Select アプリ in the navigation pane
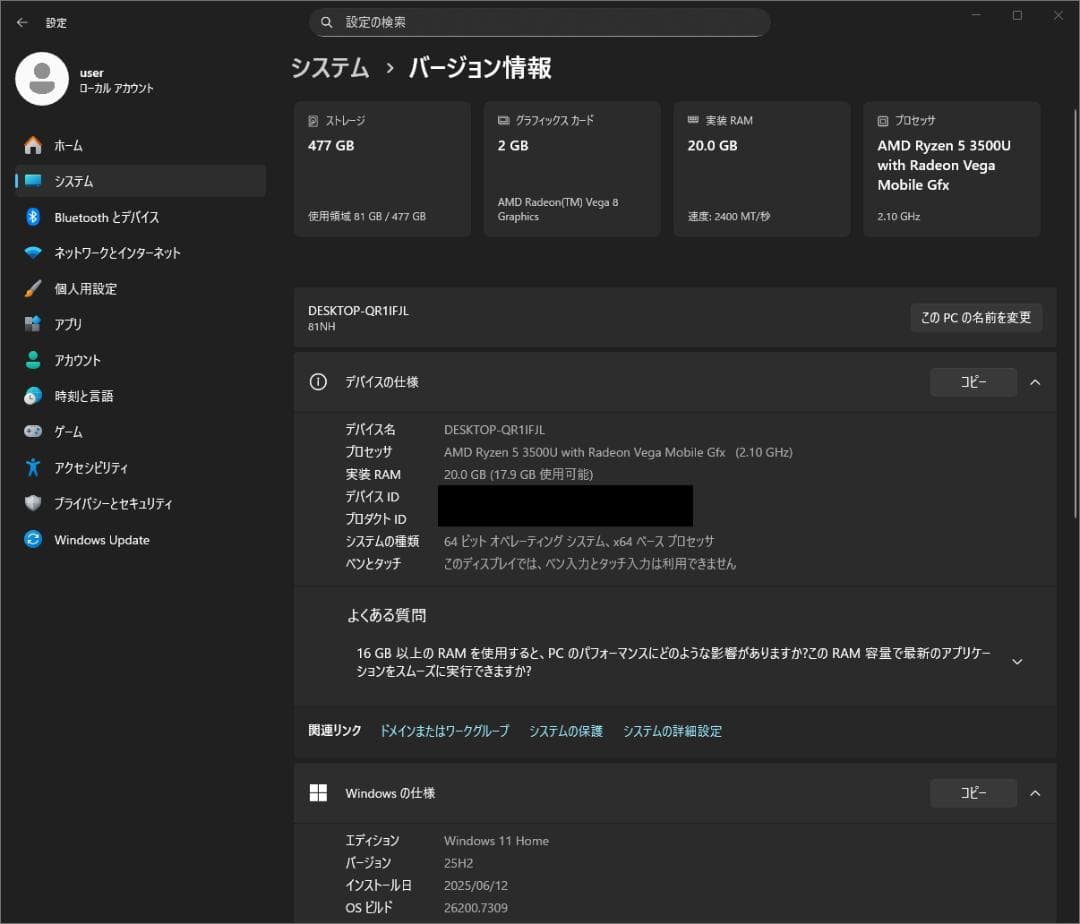Viewport: 1080px width, 924px height. 73,324
